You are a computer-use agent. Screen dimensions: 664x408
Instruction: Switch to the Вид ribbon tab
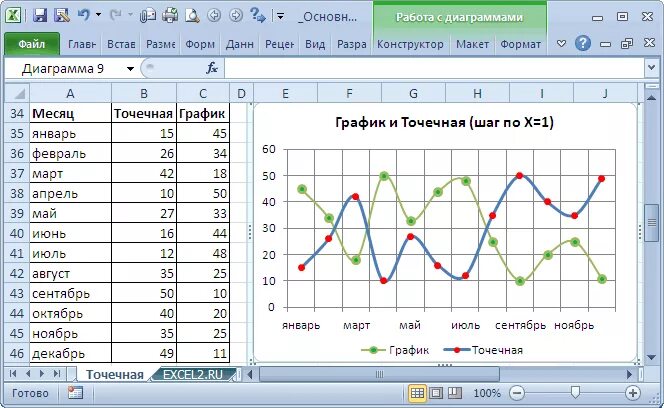315,44
